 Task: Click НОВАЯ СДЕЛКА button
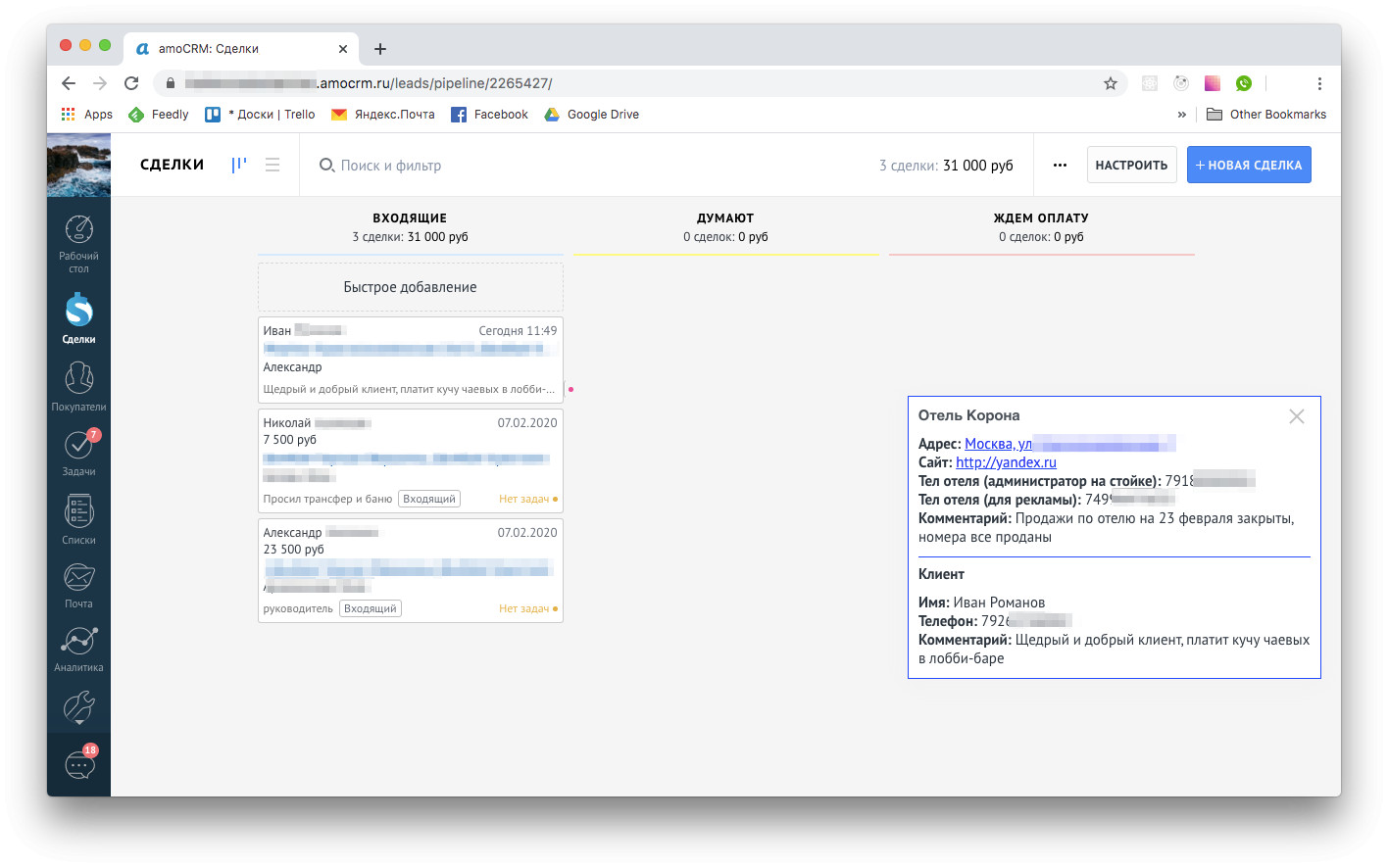[1249, 165]
